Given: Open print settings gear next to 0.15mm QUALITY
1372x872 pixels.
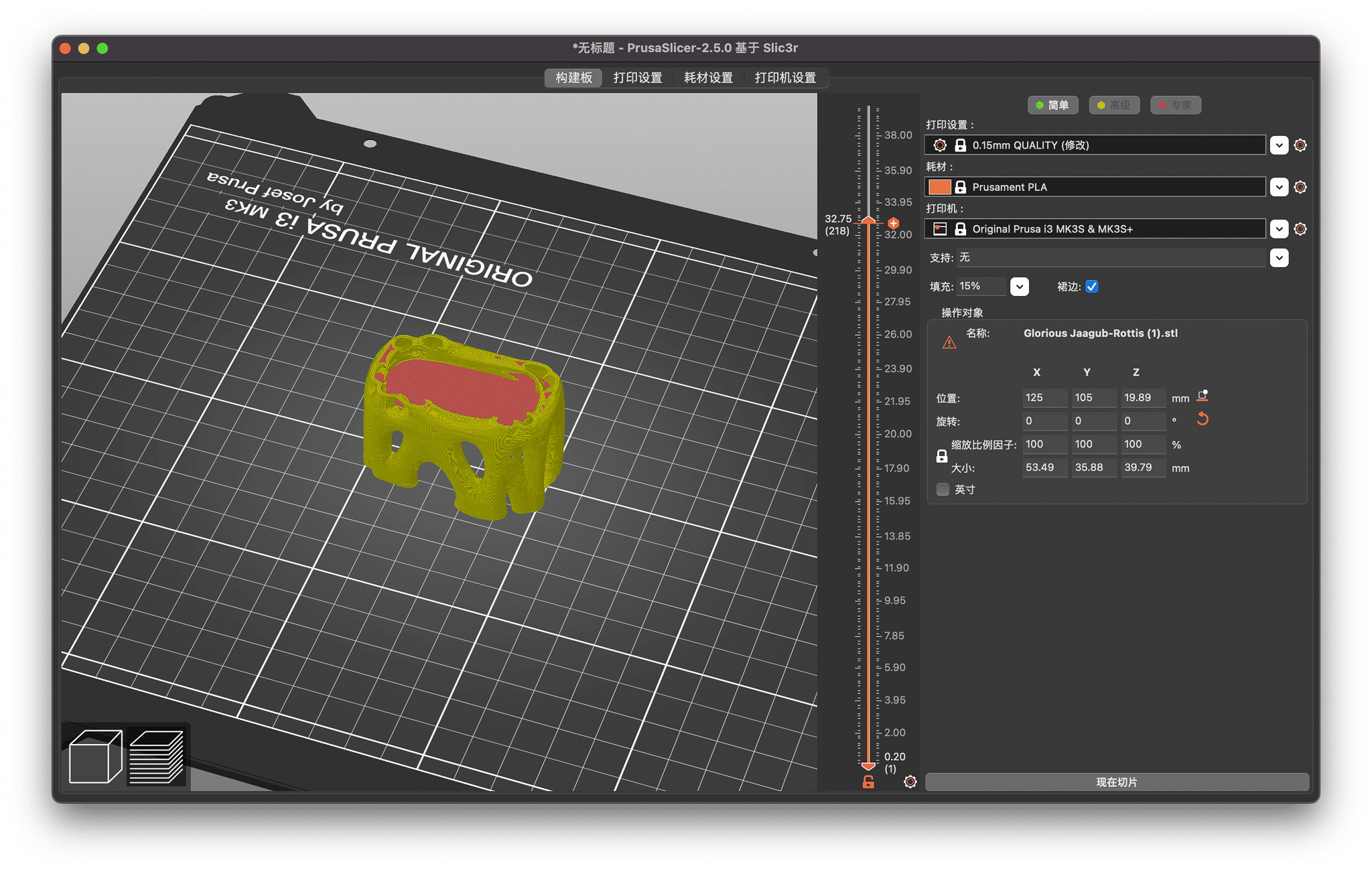Looking at the screenshot, I should [x=1300, y=145].
